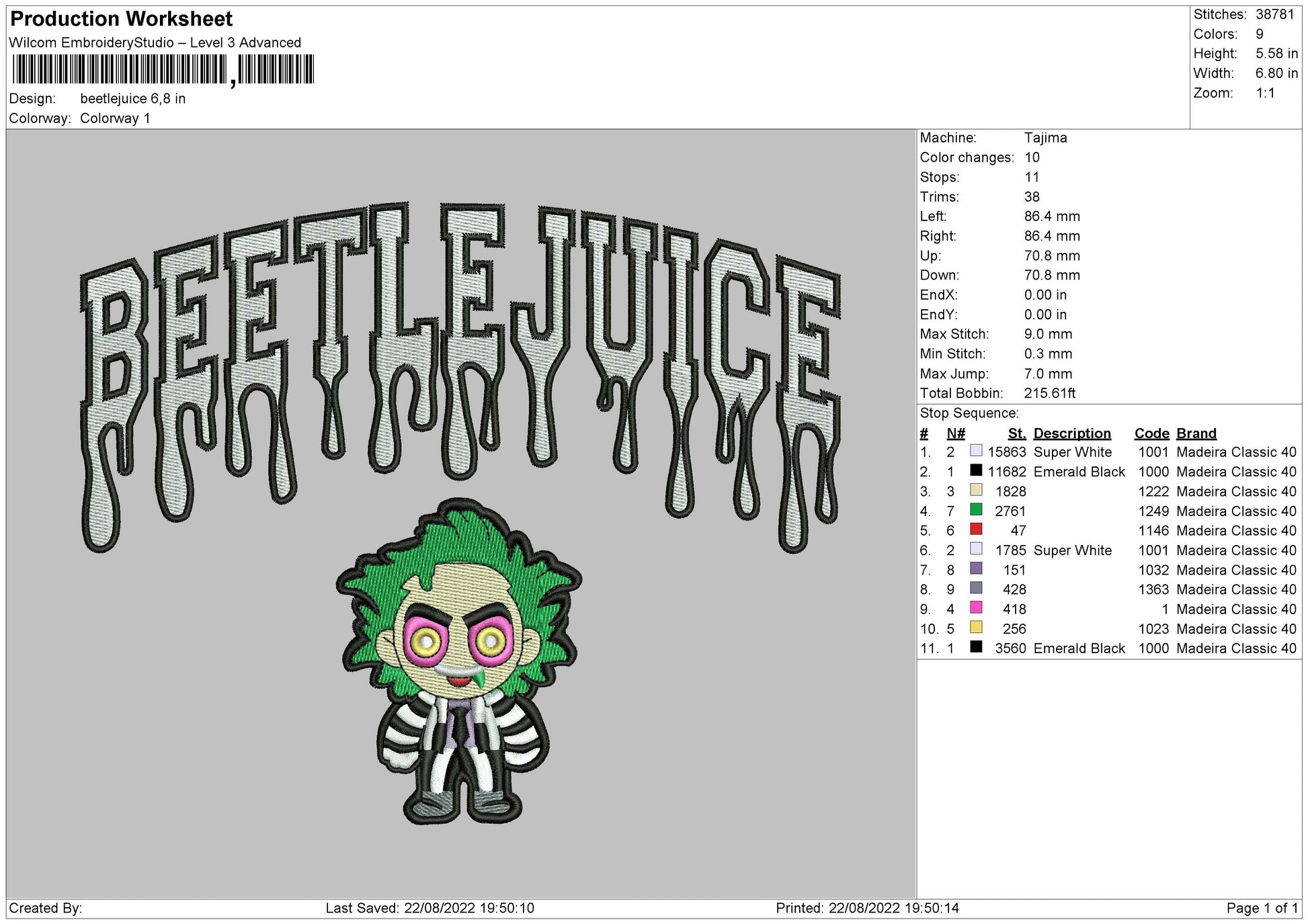This screenshot has width=1308, height=924.
Task: Click the Max Jump value 7.0 mm
Action: click(x=1049, y=374)
